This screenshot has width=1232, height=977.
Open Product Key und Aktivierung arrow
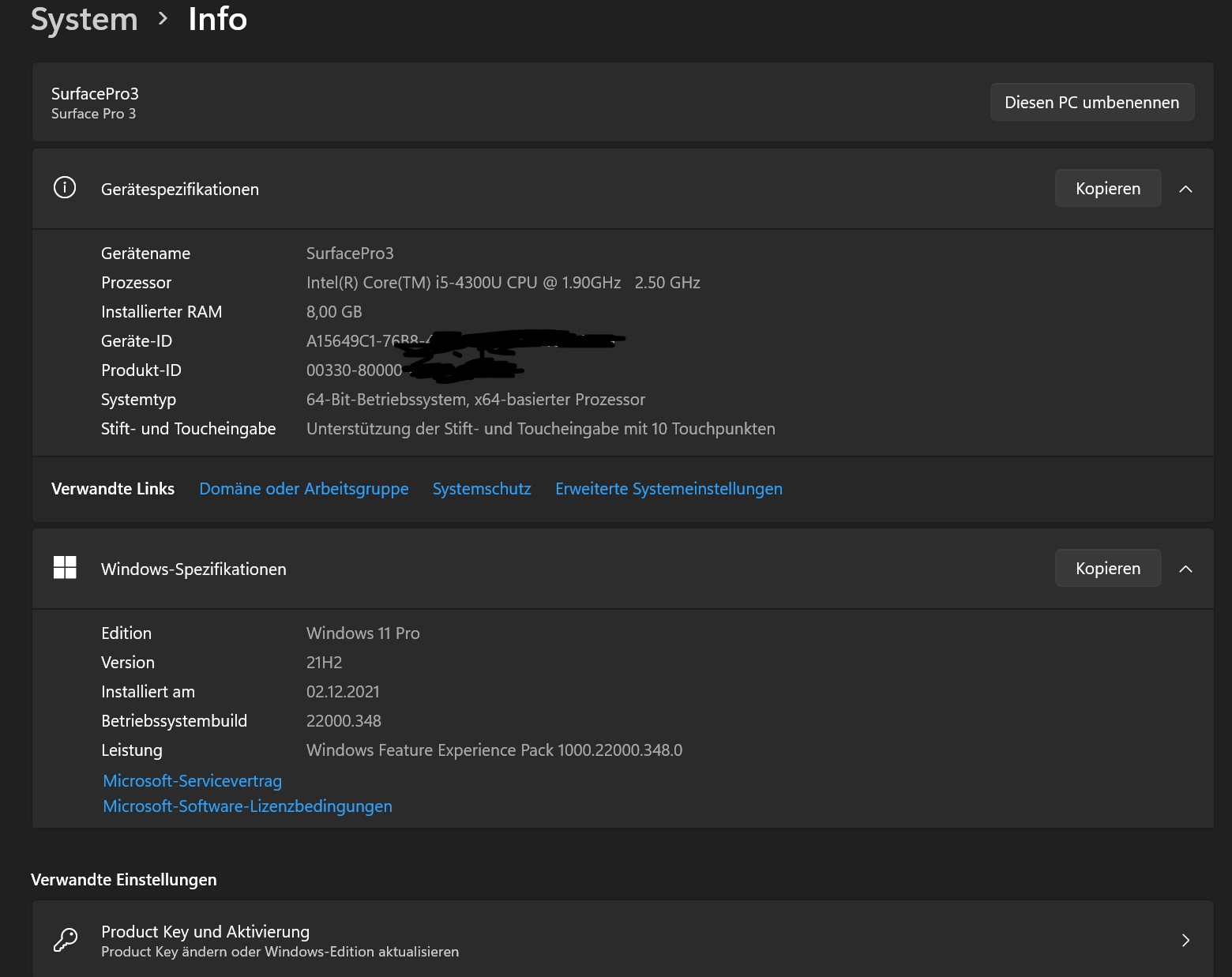pyautogui.click(x=1185, y=940)
